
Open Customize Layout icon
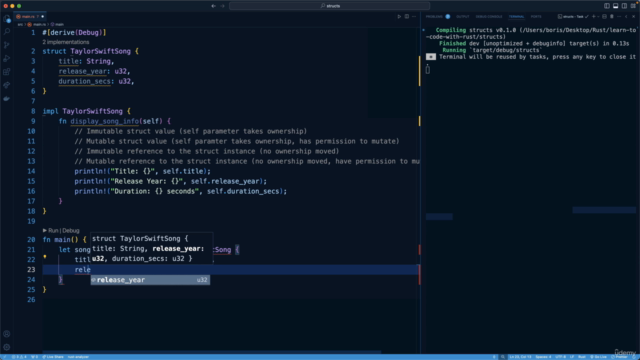(633, 6)
